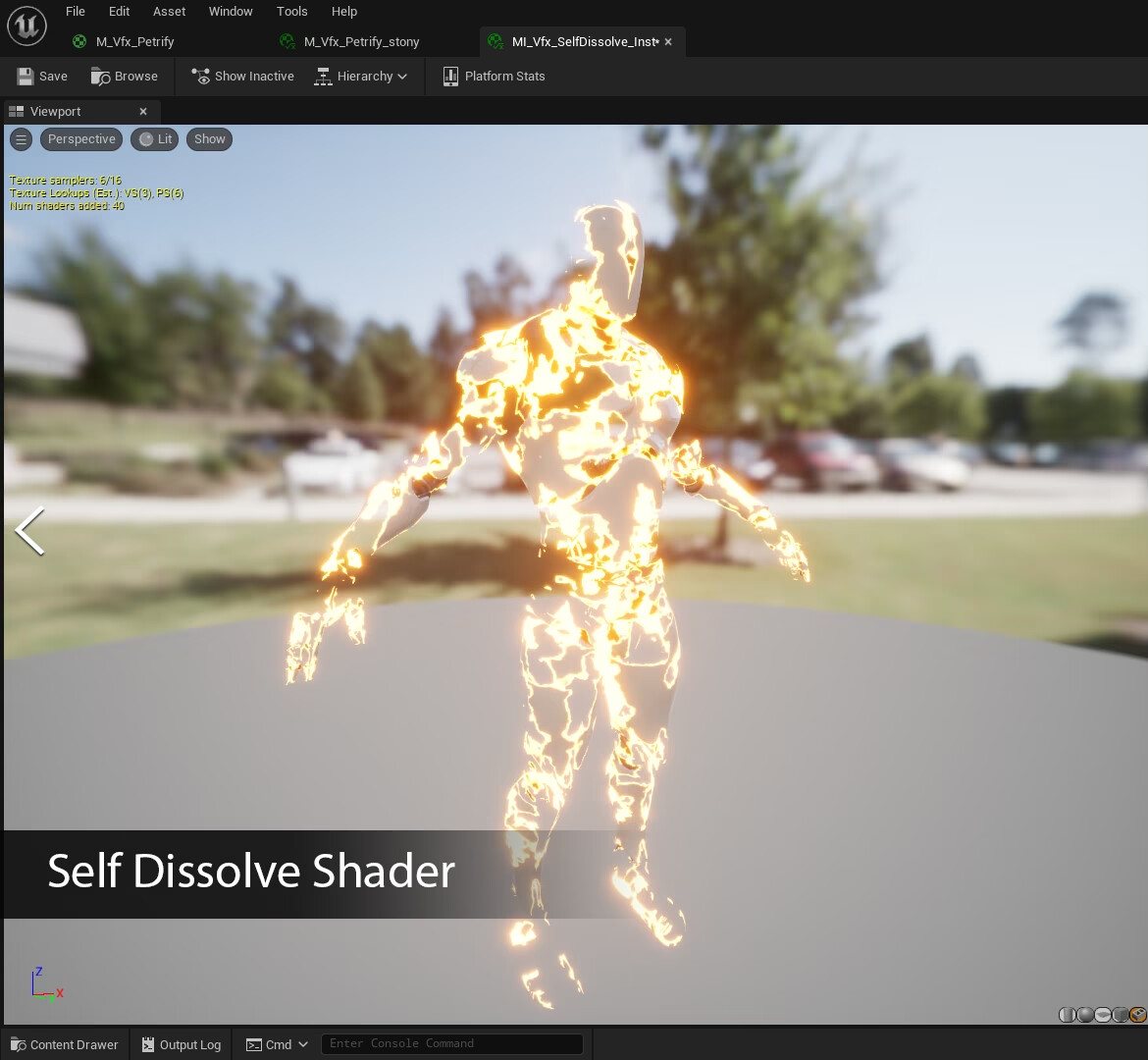The height and width of the screenshot is (1060, 1148).
Task: Open the Edit menu
Action: (x=119, y=11)
